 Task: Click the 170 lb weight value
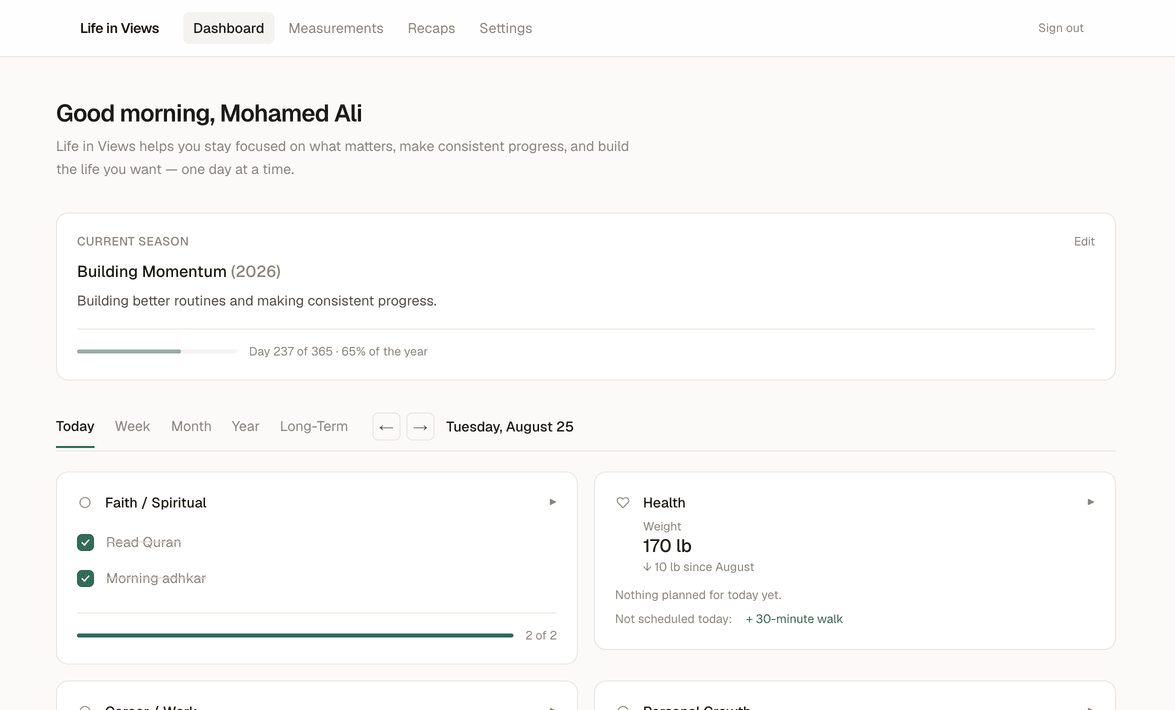click(667, 546)
